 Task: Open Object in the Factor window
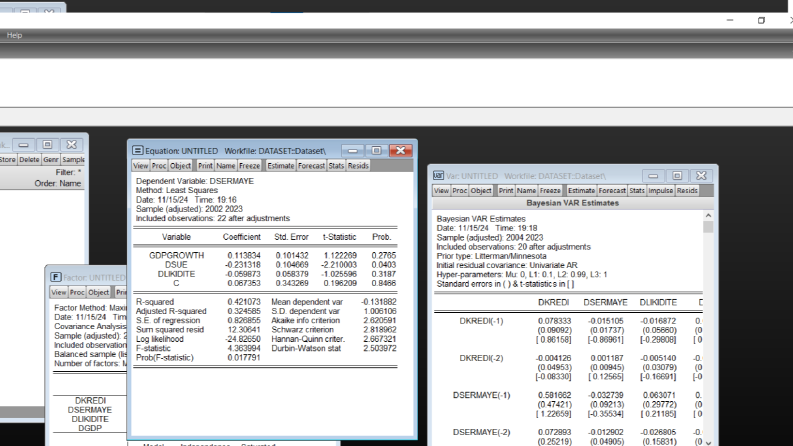(x=98, y=292)
